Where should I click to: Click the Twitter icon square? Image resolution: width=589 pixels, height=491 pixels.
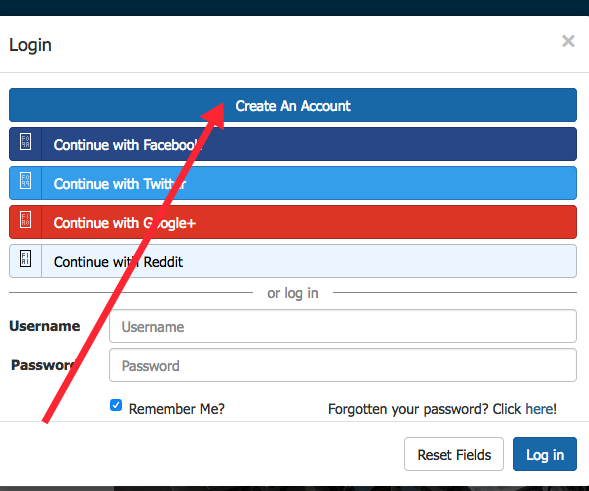point(26,181)
